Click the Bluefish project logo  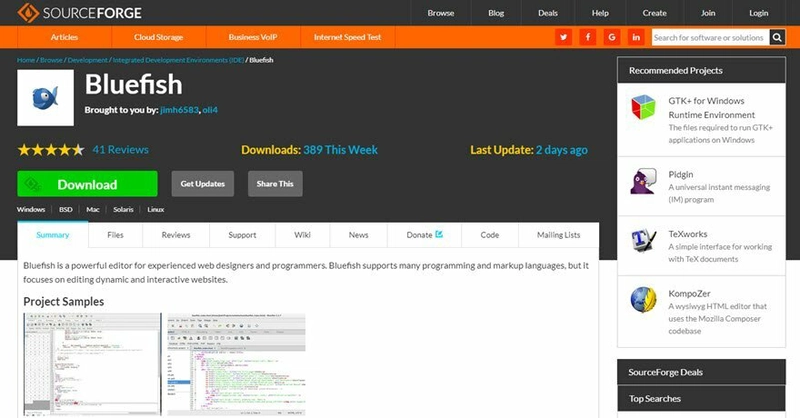tap(45, 98)
